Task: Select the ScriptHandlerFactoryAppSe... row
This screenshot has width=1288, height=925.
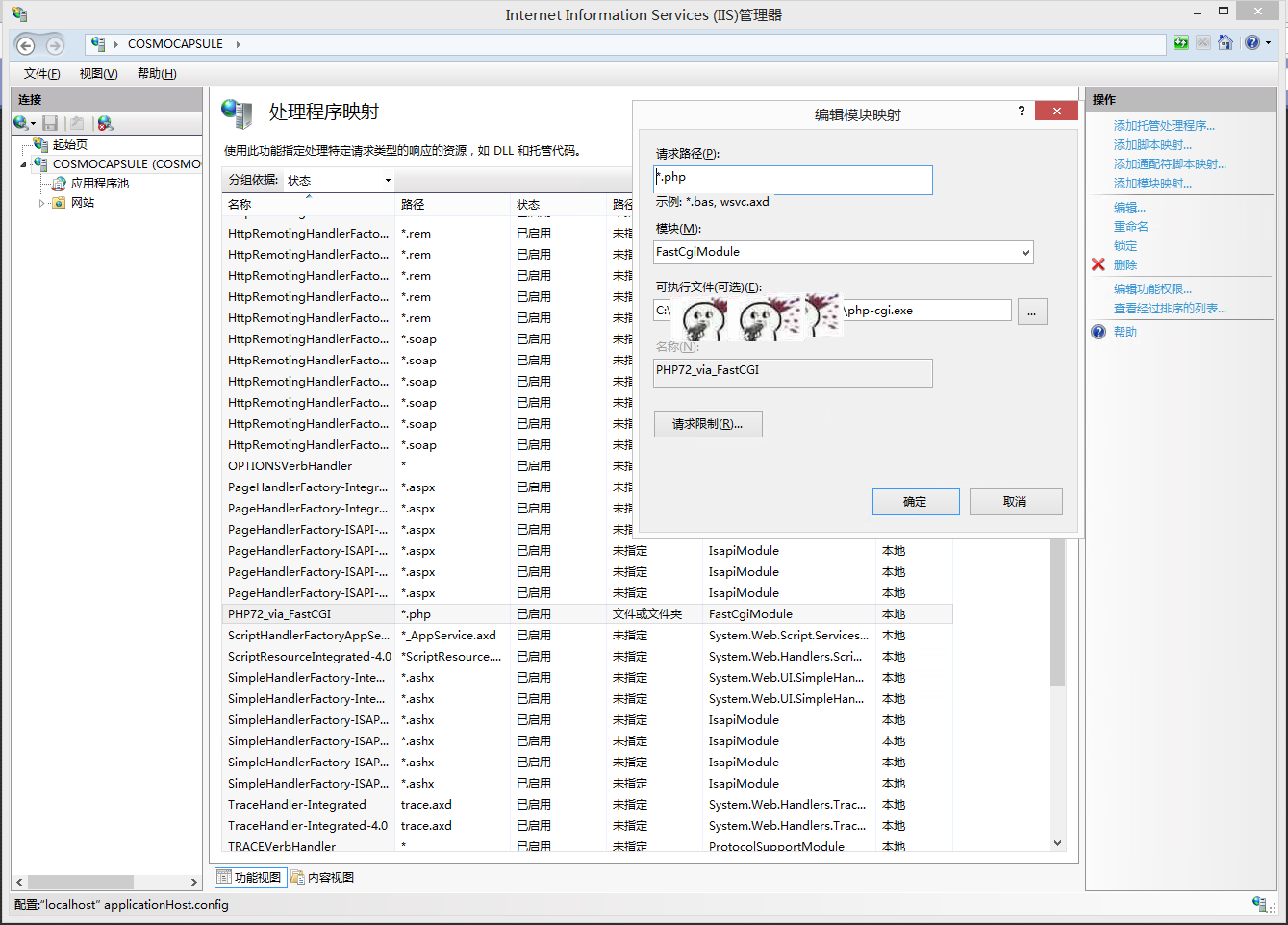Action: [x=587, y=635]
